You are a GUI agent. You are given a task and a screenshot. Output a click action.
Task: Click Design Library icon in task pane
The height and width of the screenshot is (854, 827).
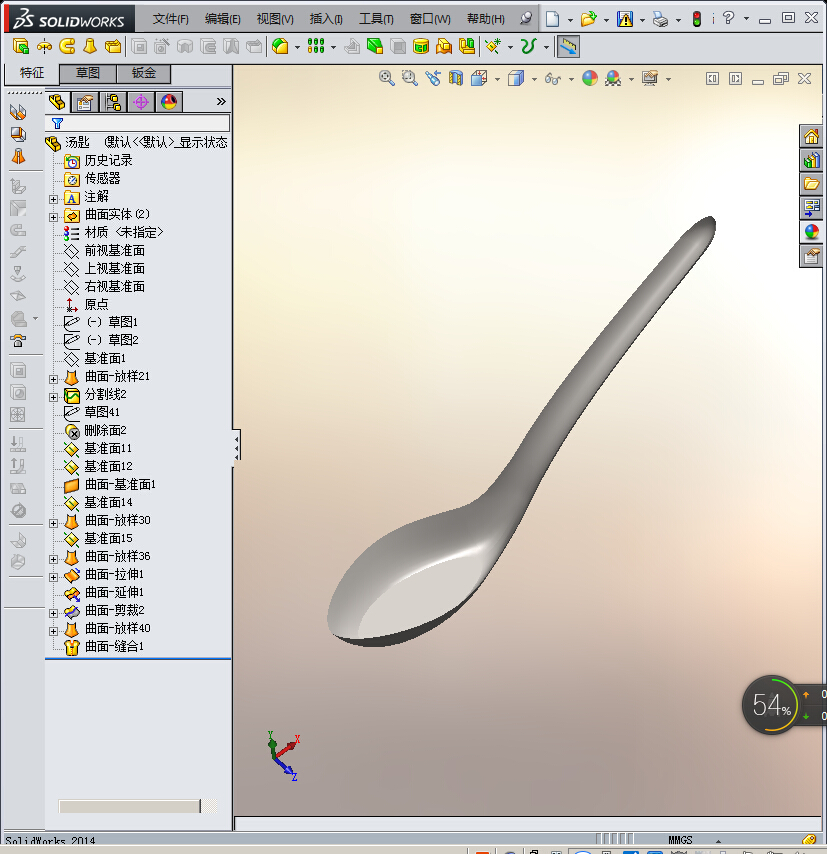811,160
